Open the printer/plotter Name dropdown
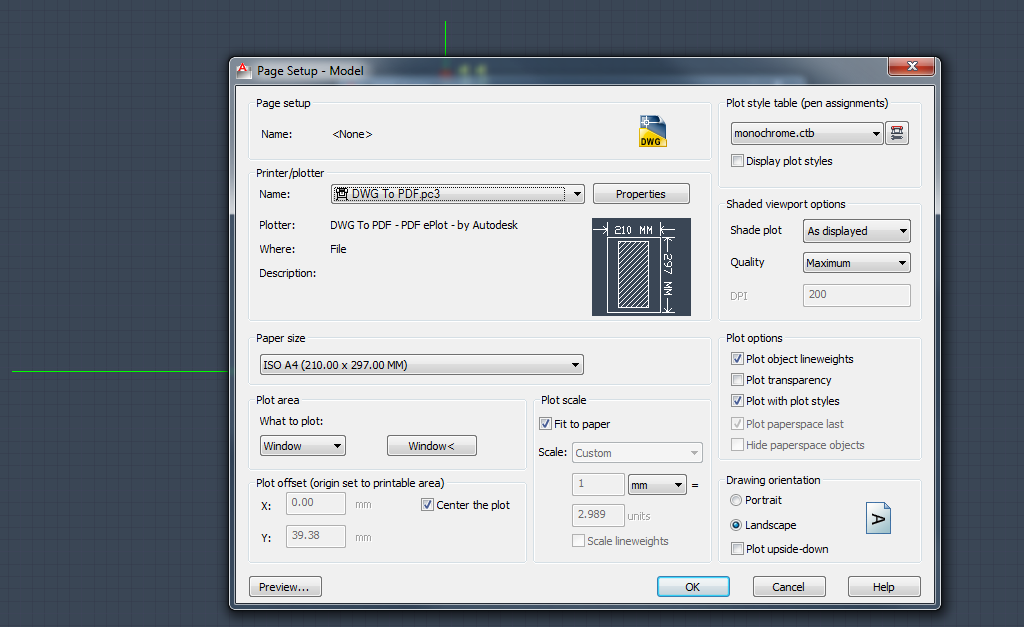 (577, 194)
